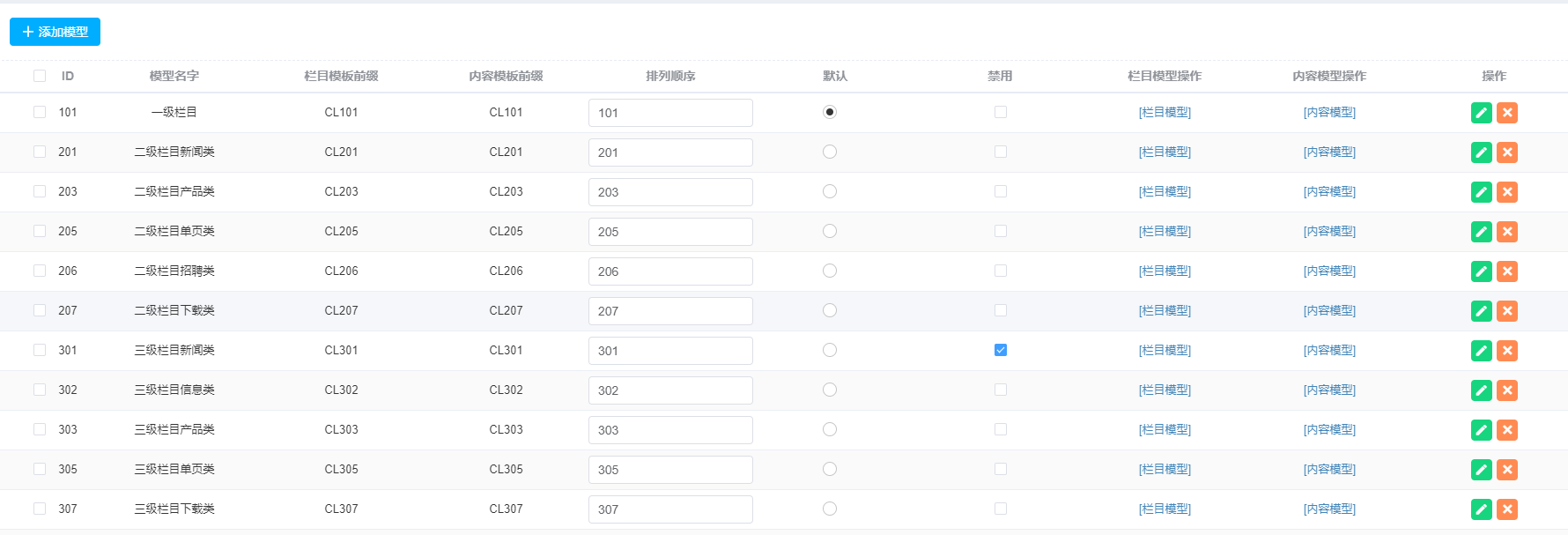Select the default radio for row 201
This screenshot has height=535, width=1568.
pos(830,152)
